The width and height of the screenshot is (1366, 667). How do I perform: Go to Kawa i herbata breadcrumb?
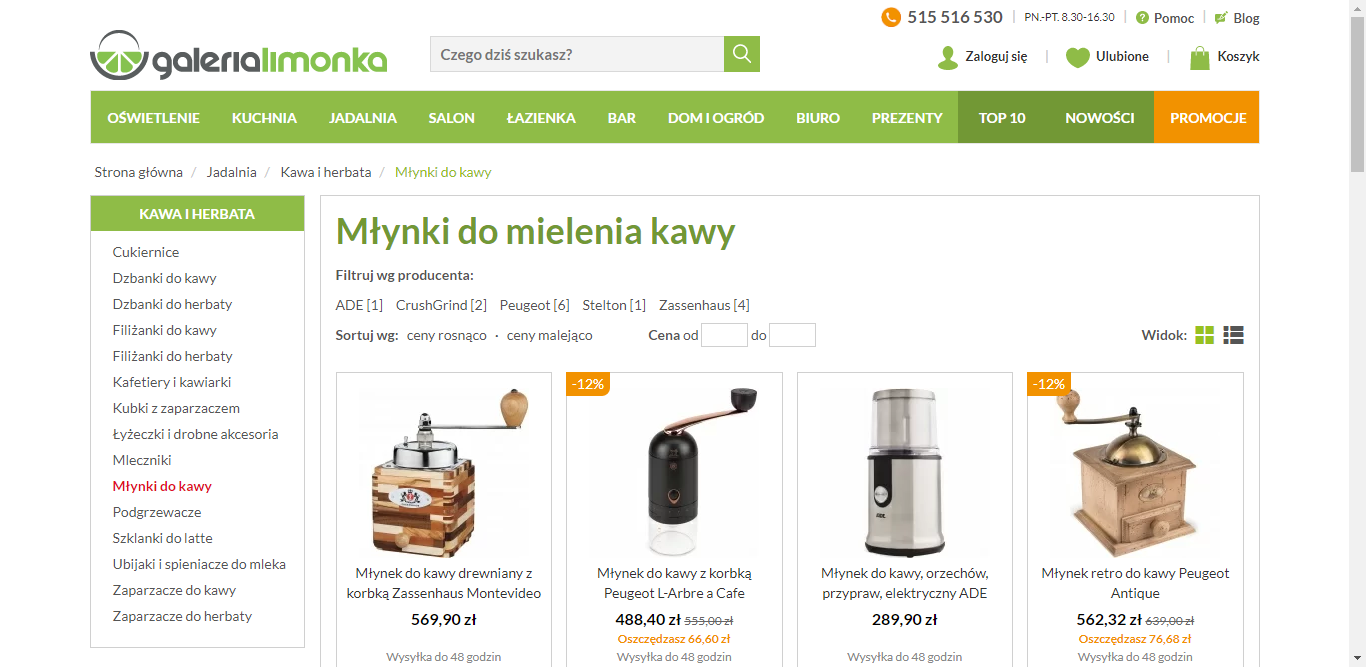[326, 172]
